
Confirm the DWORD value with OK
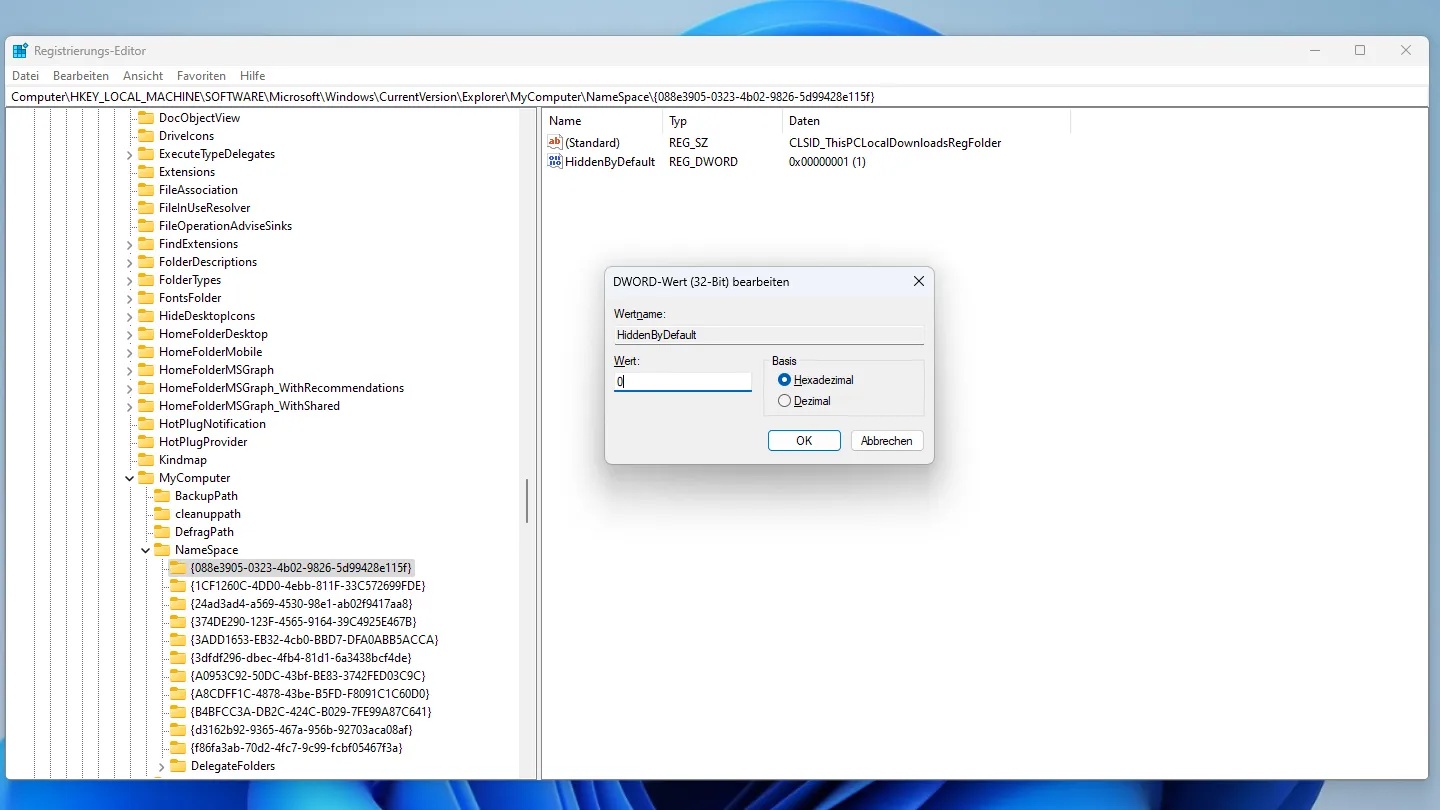[804, 441]
